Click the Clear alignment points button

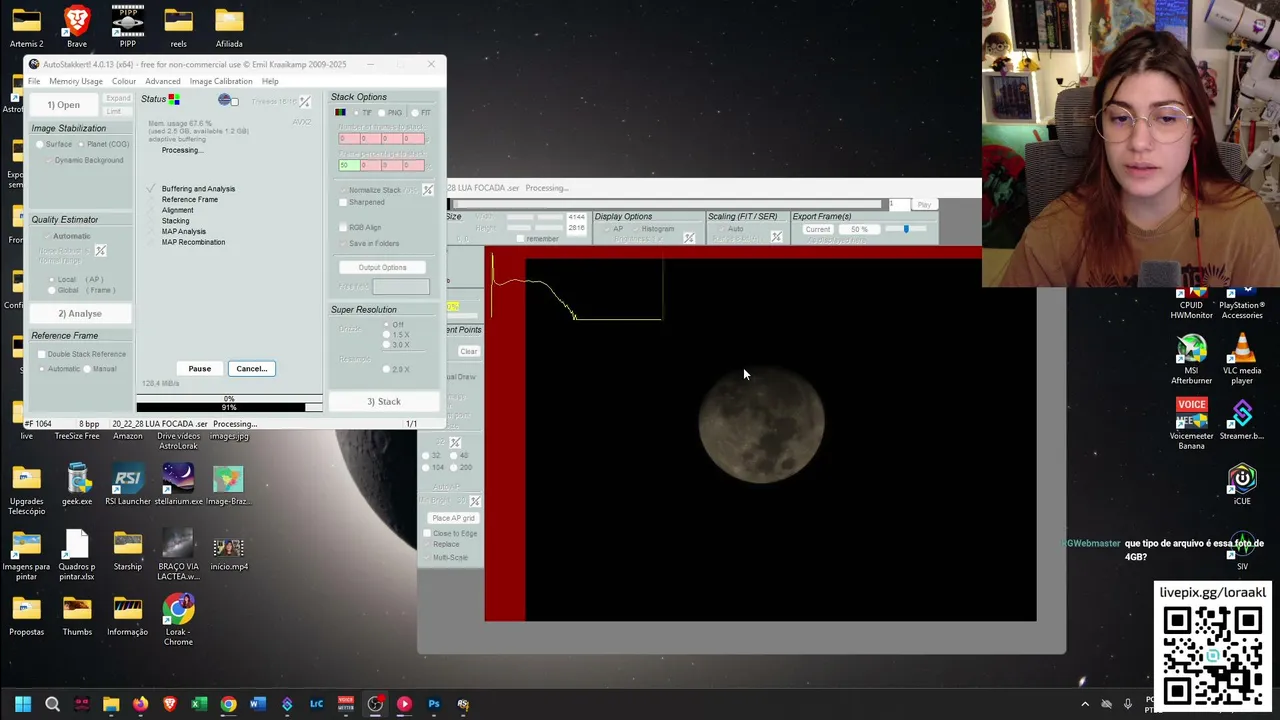469,351
